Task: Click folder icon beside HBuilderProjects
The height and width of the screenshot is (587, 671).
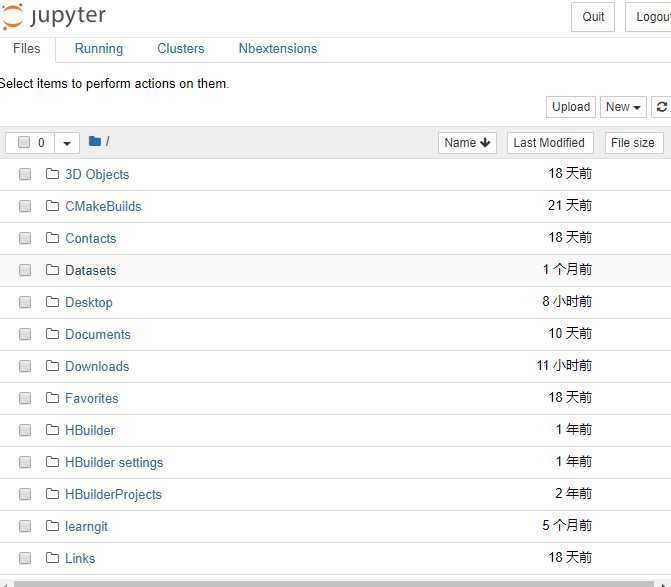Action: [x=52, y=494]
